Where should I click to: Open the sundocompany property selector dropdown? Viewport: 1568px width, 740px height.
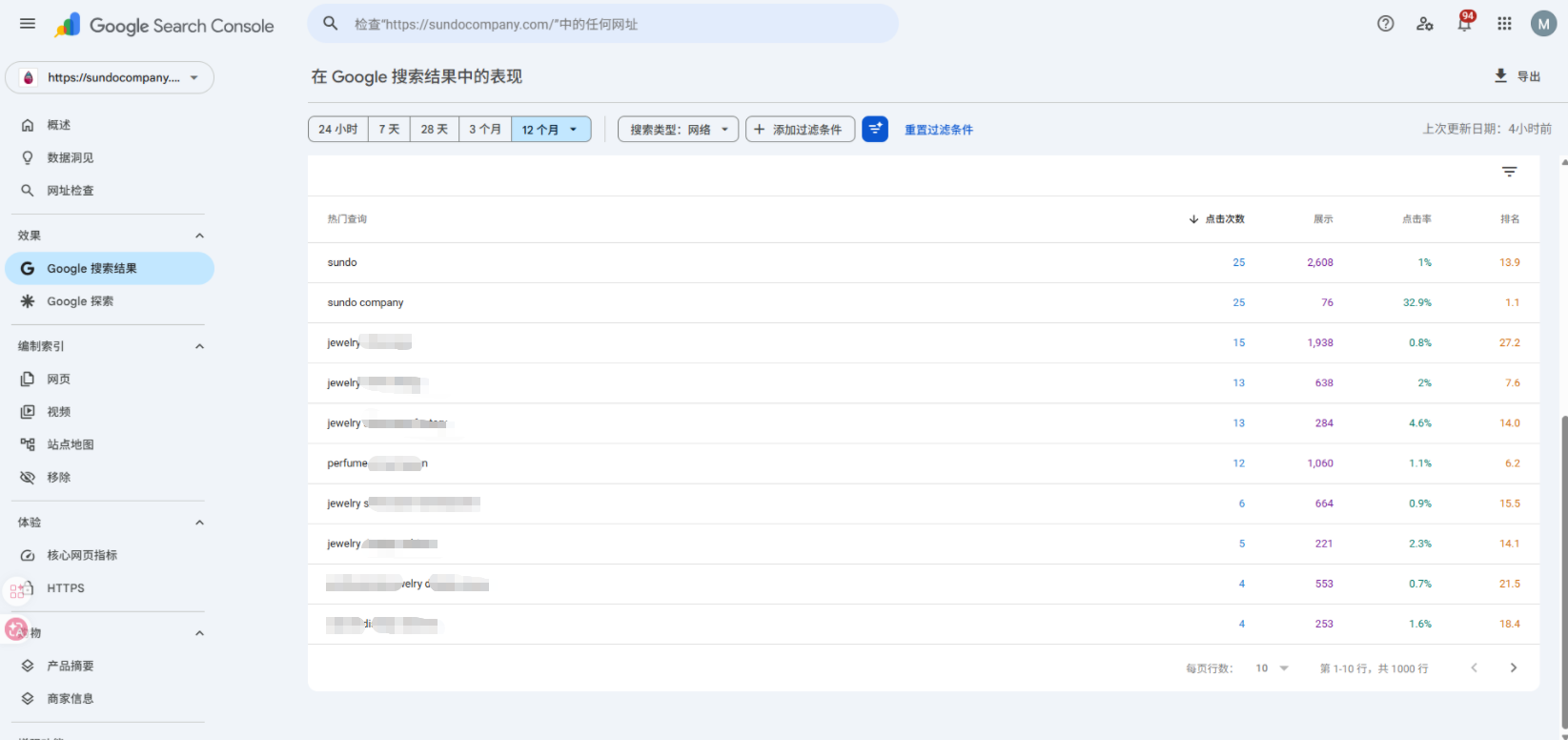pos(110,77)
